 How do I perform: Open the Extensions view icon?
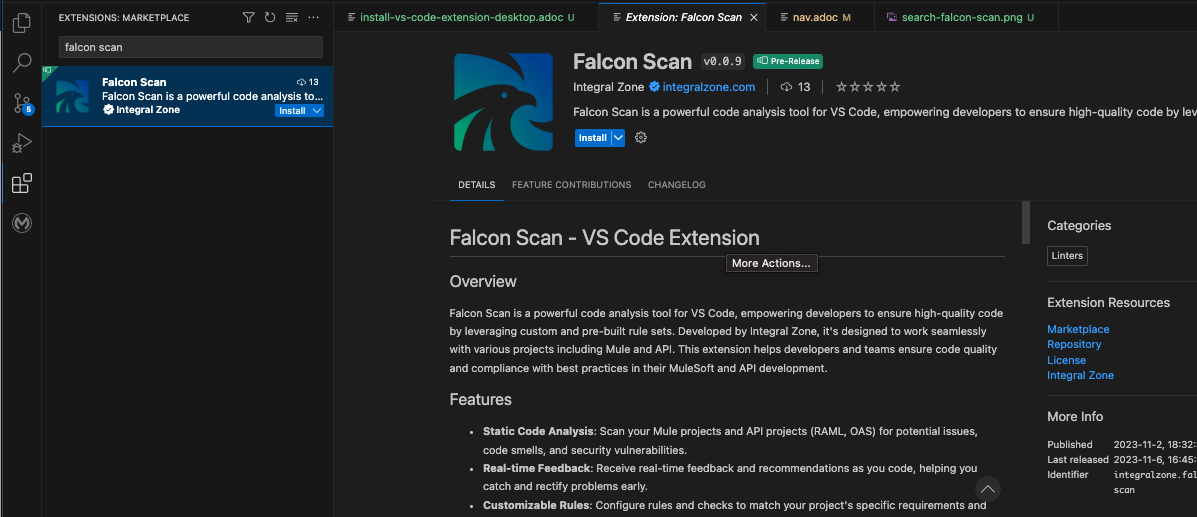coord(22,183)
